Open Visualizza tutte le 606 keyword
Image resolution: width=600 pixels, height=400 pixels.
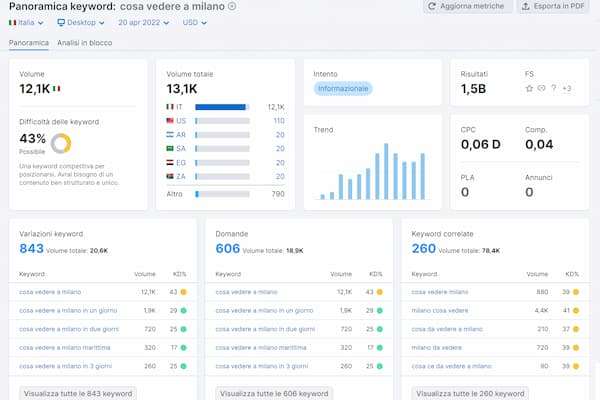coord(274,393)
